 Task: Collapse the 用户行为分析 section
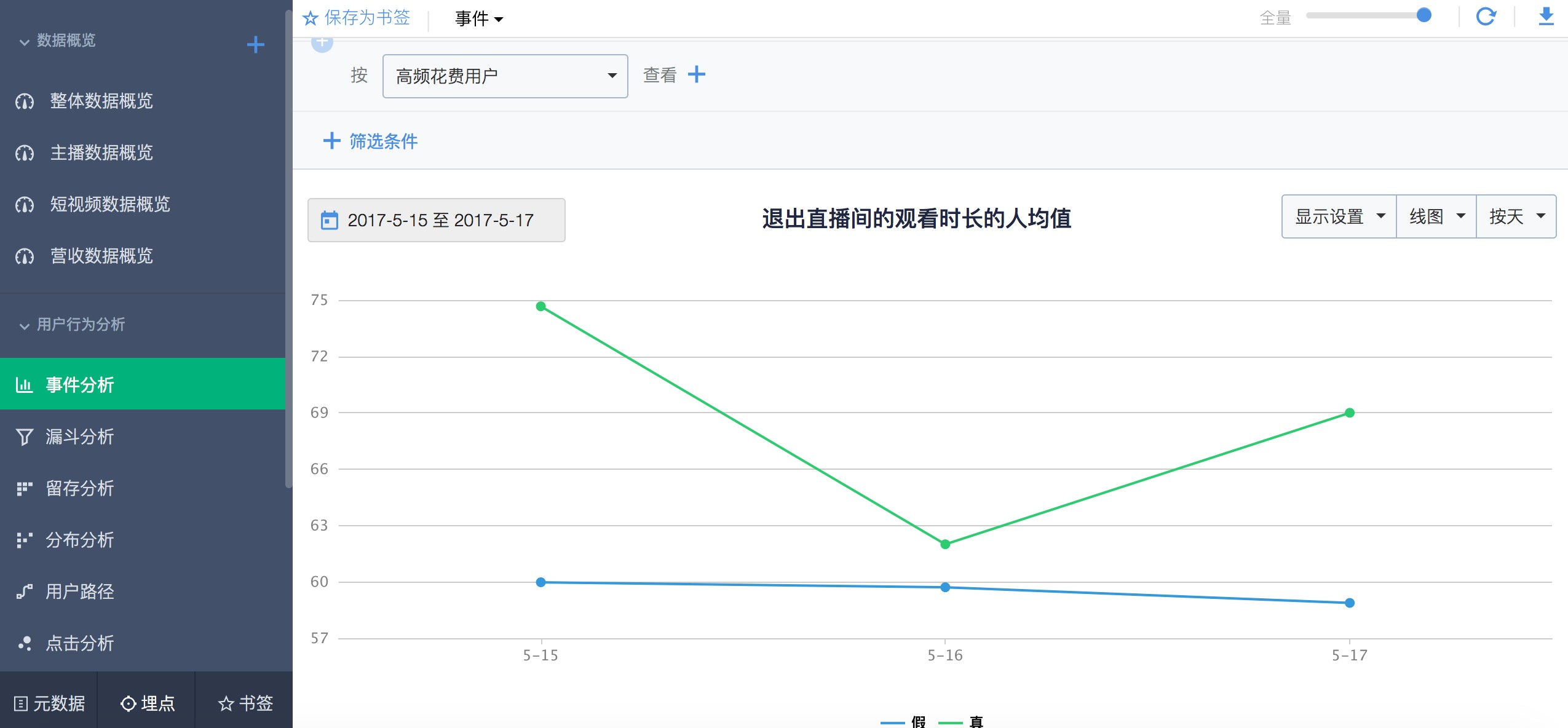(x=25, y=325)
